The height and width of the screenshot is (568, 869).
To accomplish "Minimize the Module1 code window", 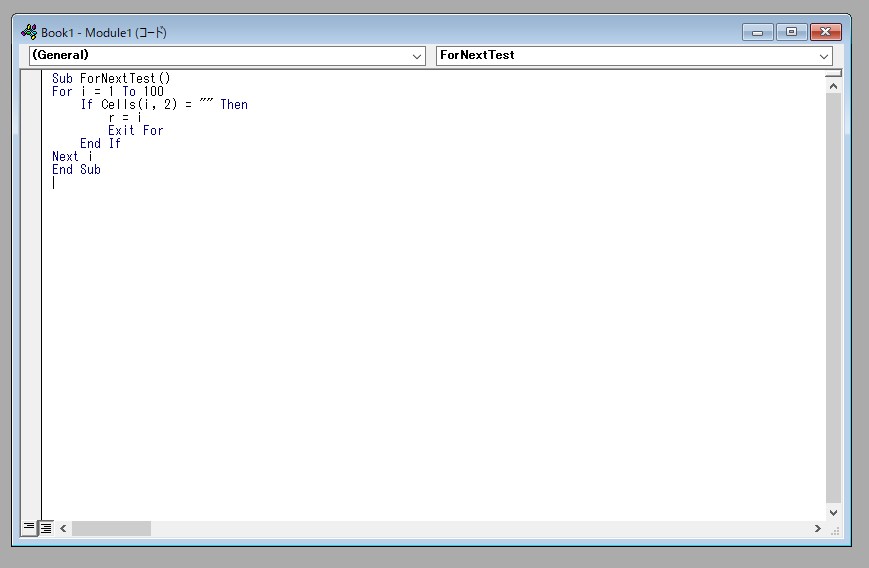I will tap(758, 32).
